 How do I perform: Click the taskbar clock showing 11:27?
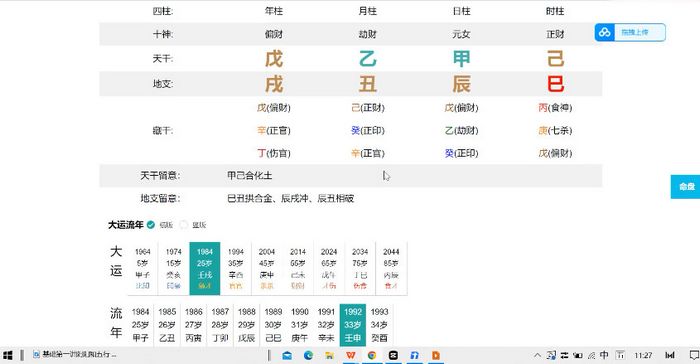(643, 356)
